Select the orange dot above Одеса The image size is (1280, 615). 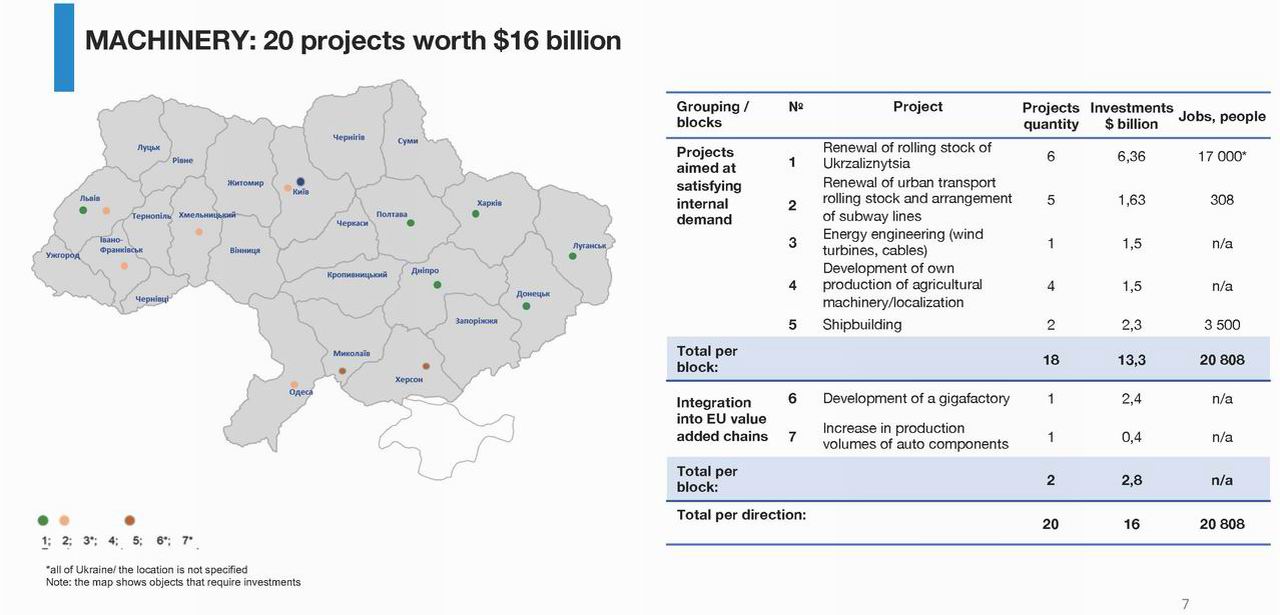click(294, 384)
